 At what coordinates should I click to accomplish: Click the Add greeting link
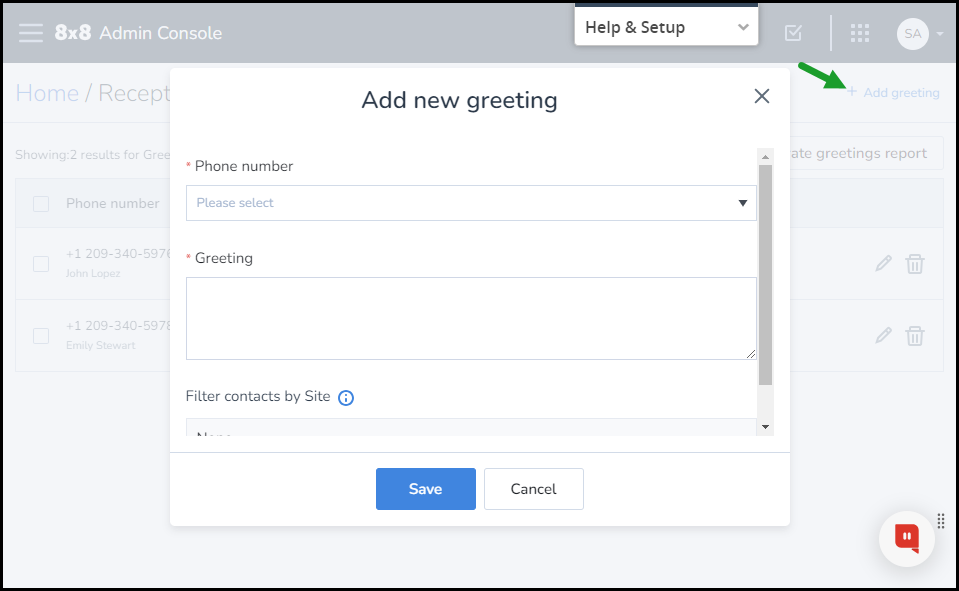(x=894, y=92)
